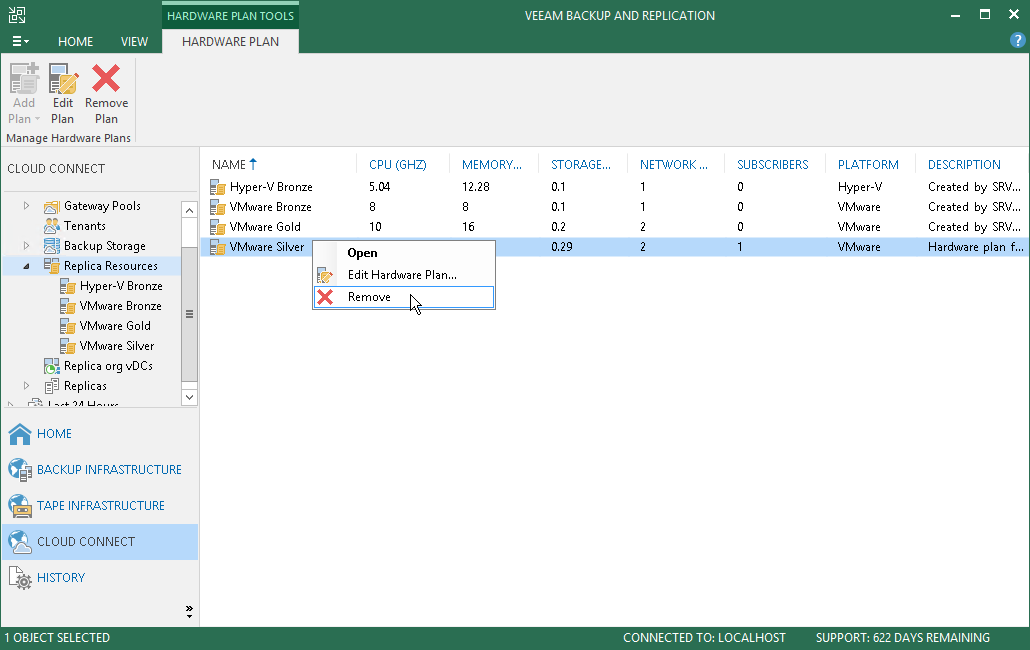The image size is (1030, 650).
Task: Click the Remove Plan red X icon
Action: tap(106, 78)
